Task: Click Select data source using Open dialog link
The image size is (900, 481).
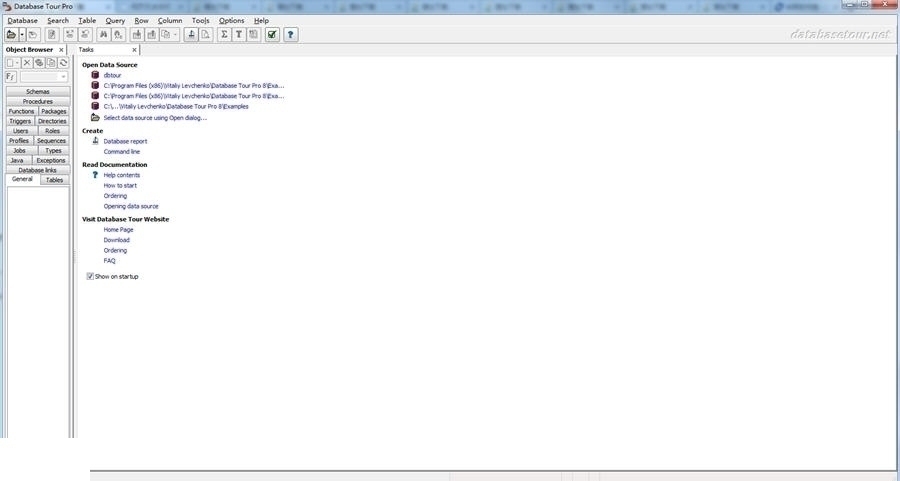Action: click(155, 118)
